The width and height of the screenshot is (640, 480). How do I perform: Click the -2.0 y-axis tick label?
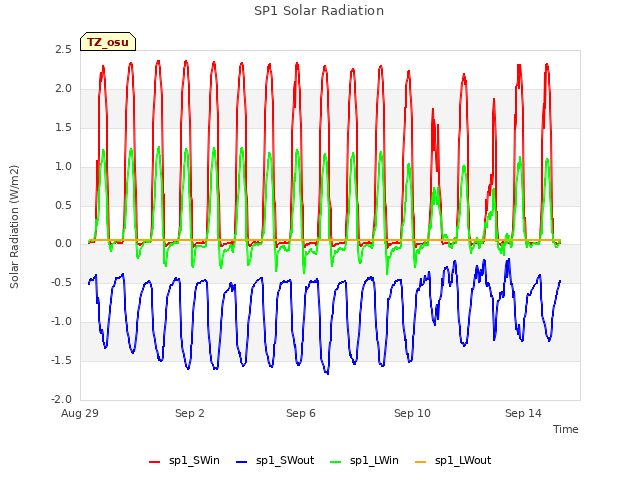click(61, 399)
